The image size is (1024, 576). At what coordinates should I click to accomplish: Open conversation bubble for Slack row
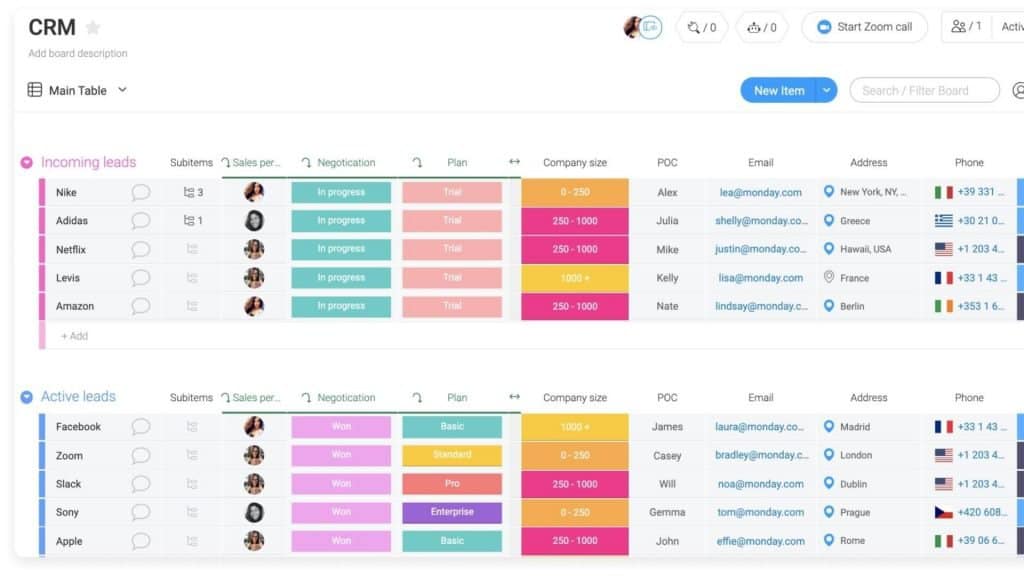[x=140, y=484]
